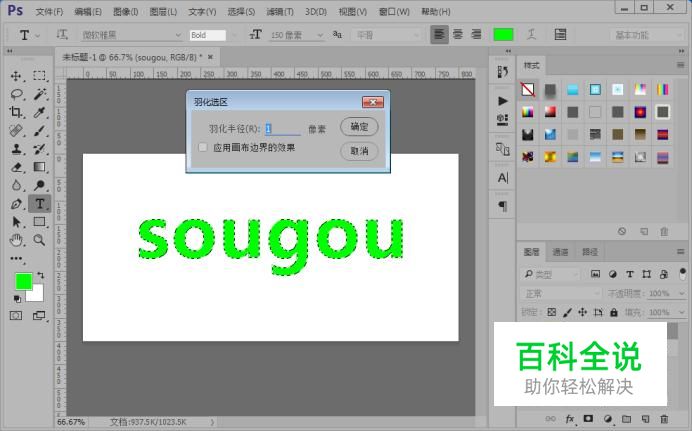Toggle center align text button

458,34
